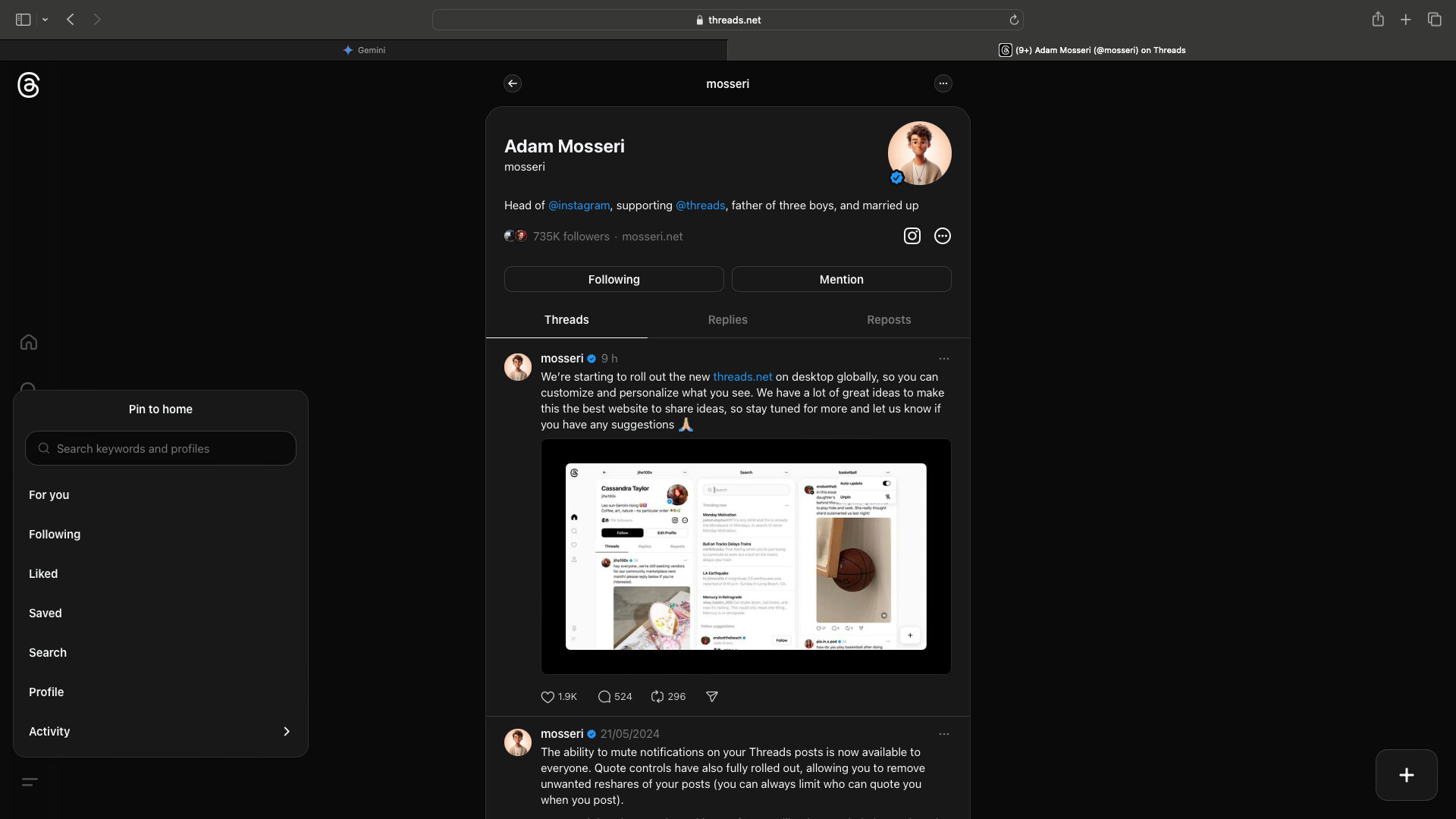Switch to the Reposts tab
Screen dimensions: 1456x819
click(x=889, y=320)
